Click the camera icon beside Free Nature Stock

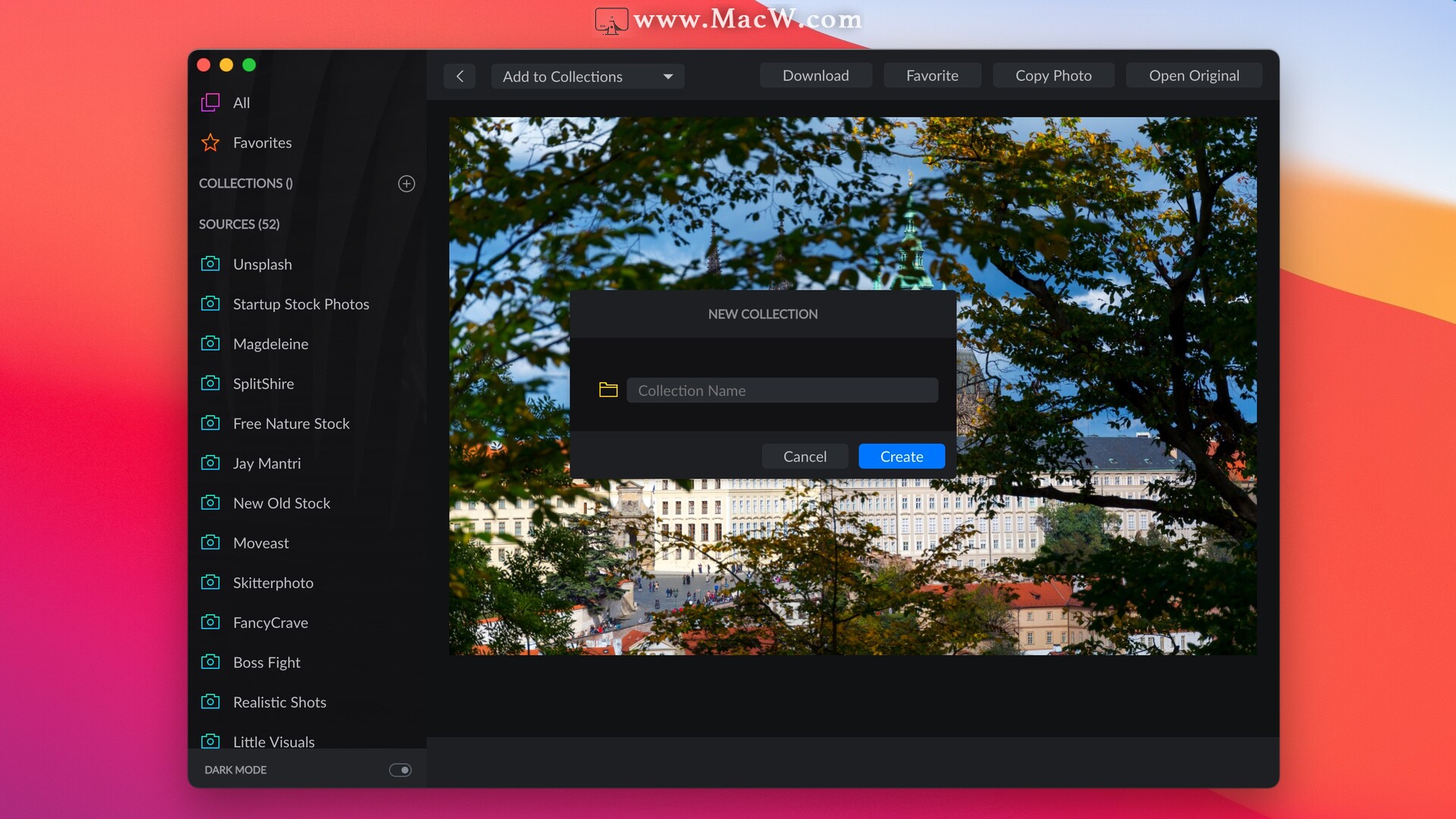210,423
